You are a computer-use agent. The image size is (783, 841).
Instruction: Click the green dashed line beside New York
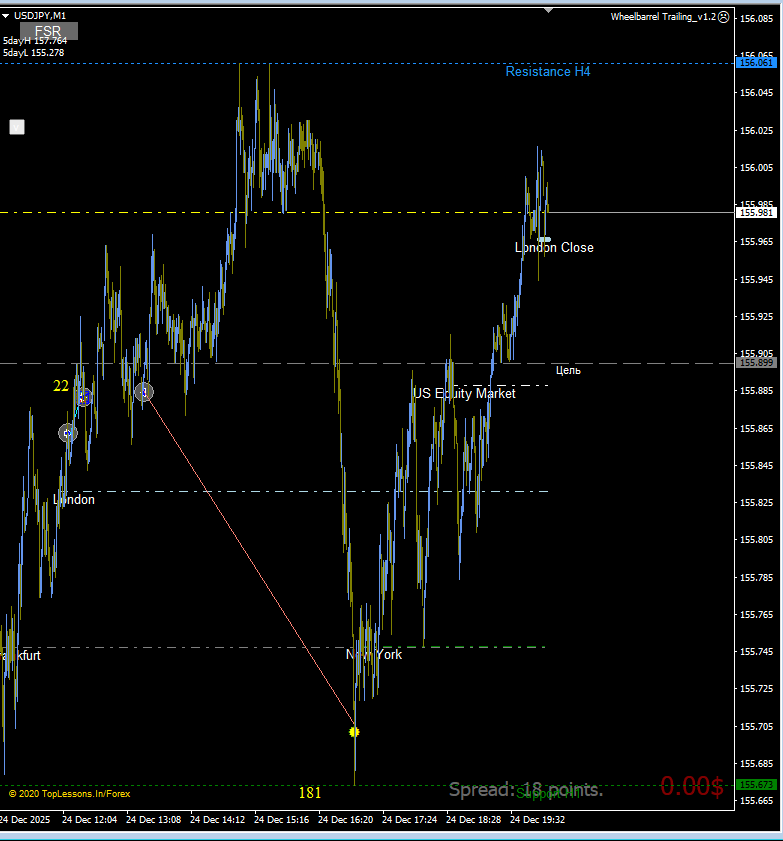coord(464,647)
